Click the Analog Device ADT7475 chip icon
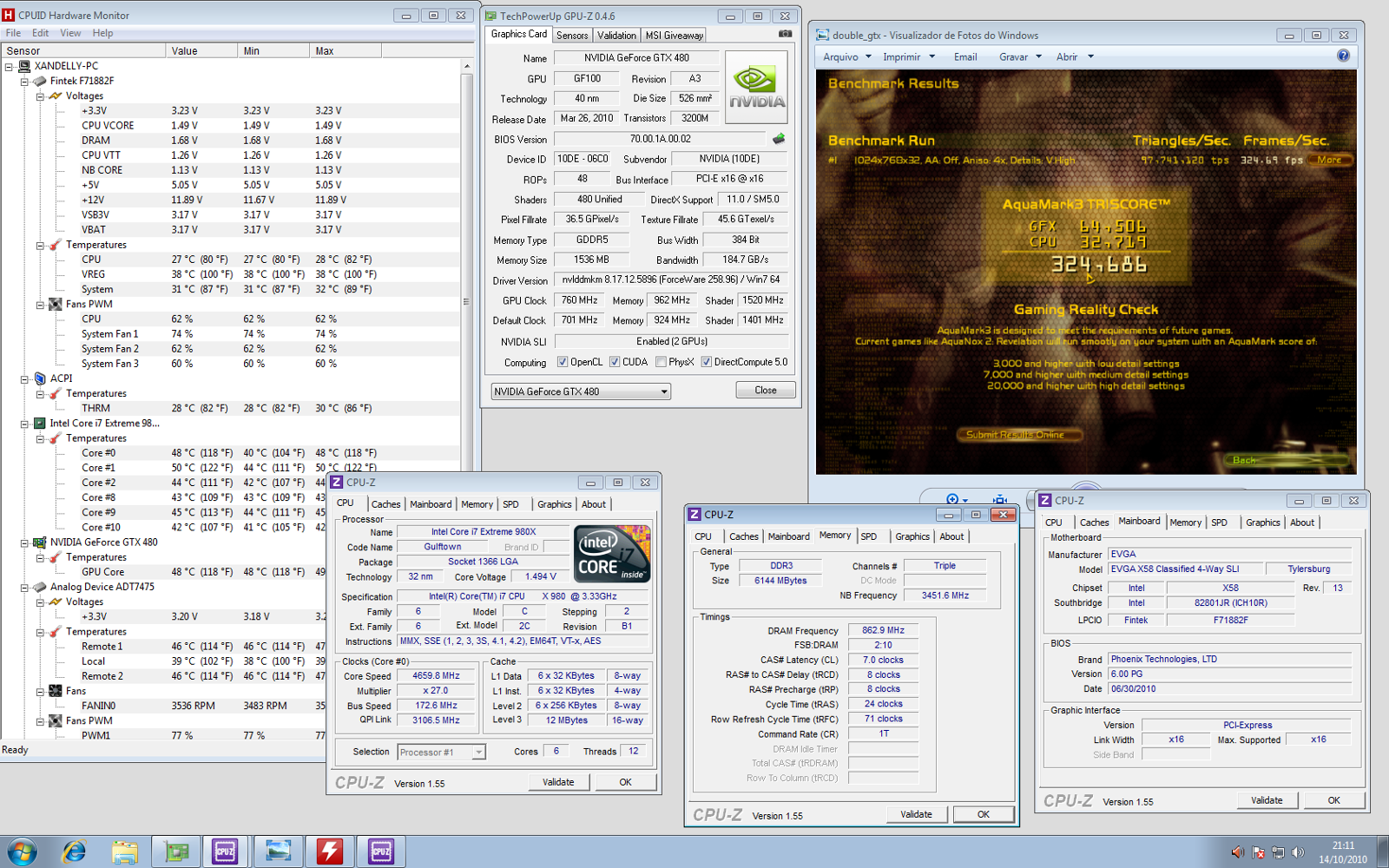The width and height of the screenshot is (1389, 868). pos(39,587)
